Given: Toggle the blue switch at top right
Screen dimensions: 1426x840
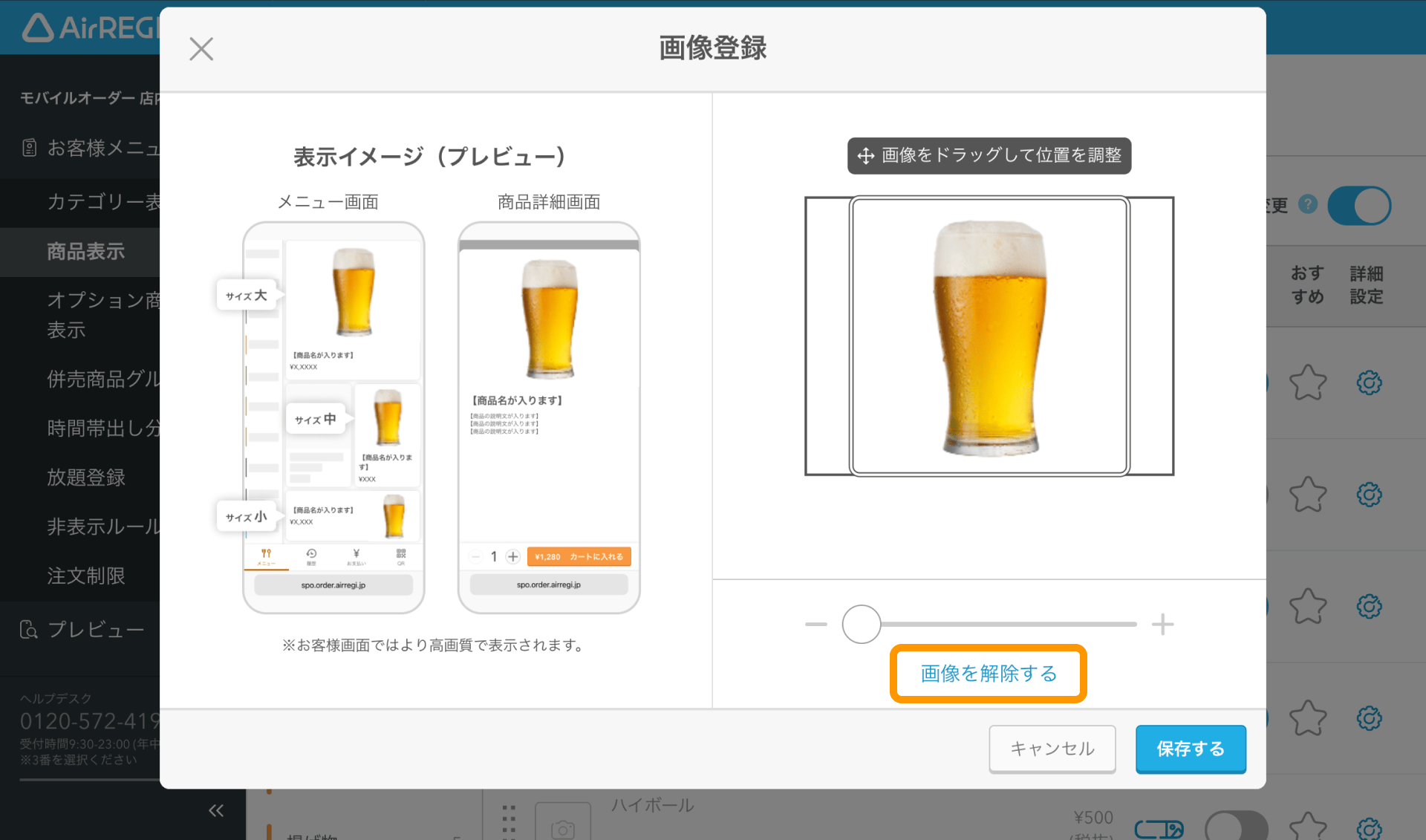Looking at the screenshot, I should pos(1359,206).
